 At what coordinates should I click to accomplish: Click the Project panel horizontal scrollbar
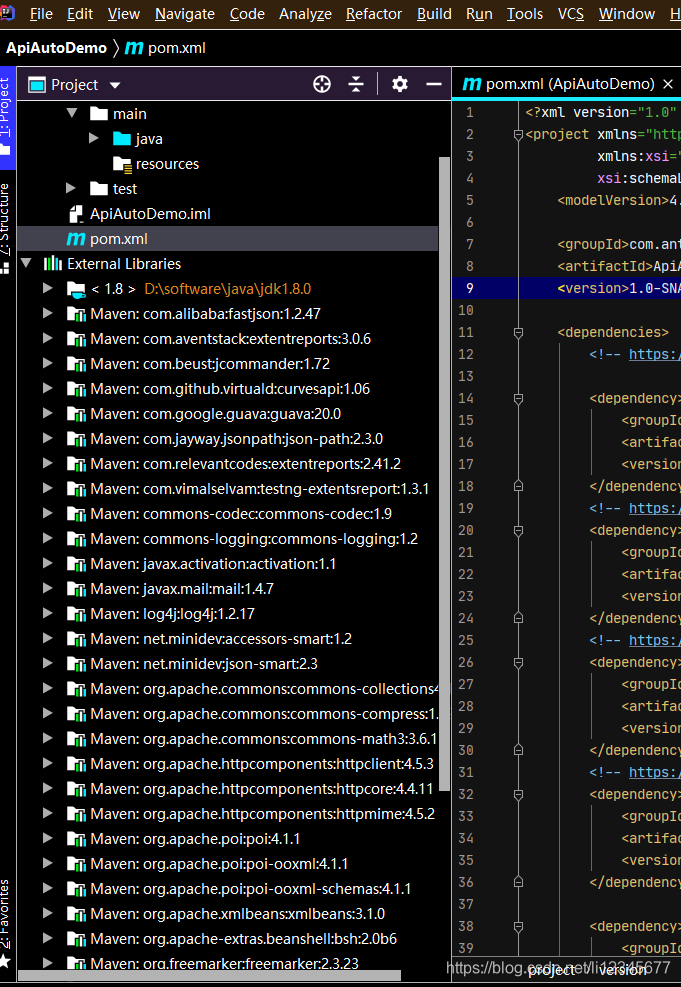point(210,976)
